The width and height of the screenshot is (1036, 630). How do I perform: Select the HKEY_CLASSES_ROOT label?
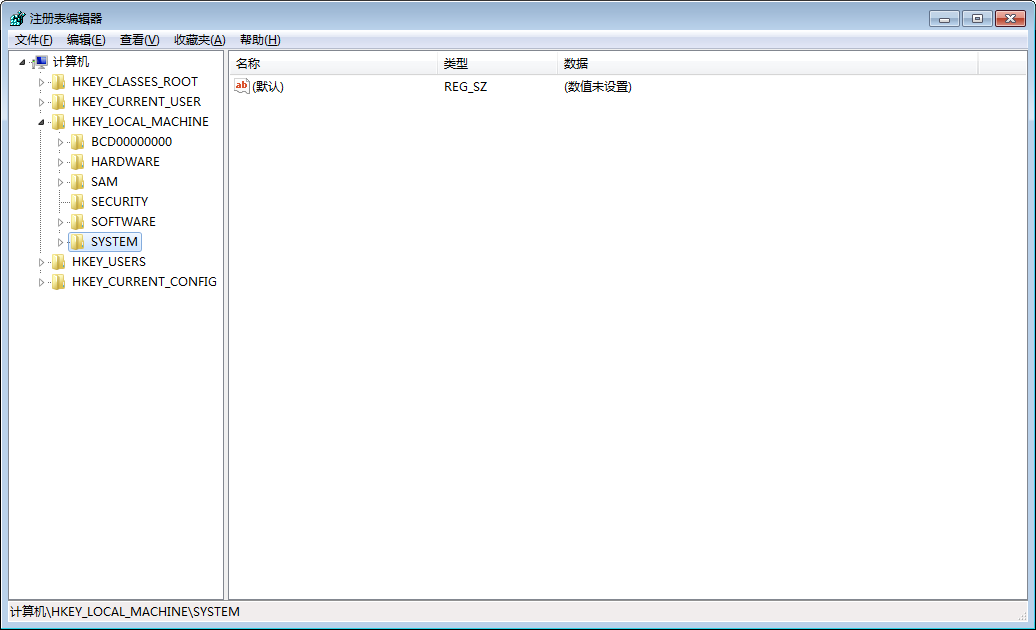[135, 82]
